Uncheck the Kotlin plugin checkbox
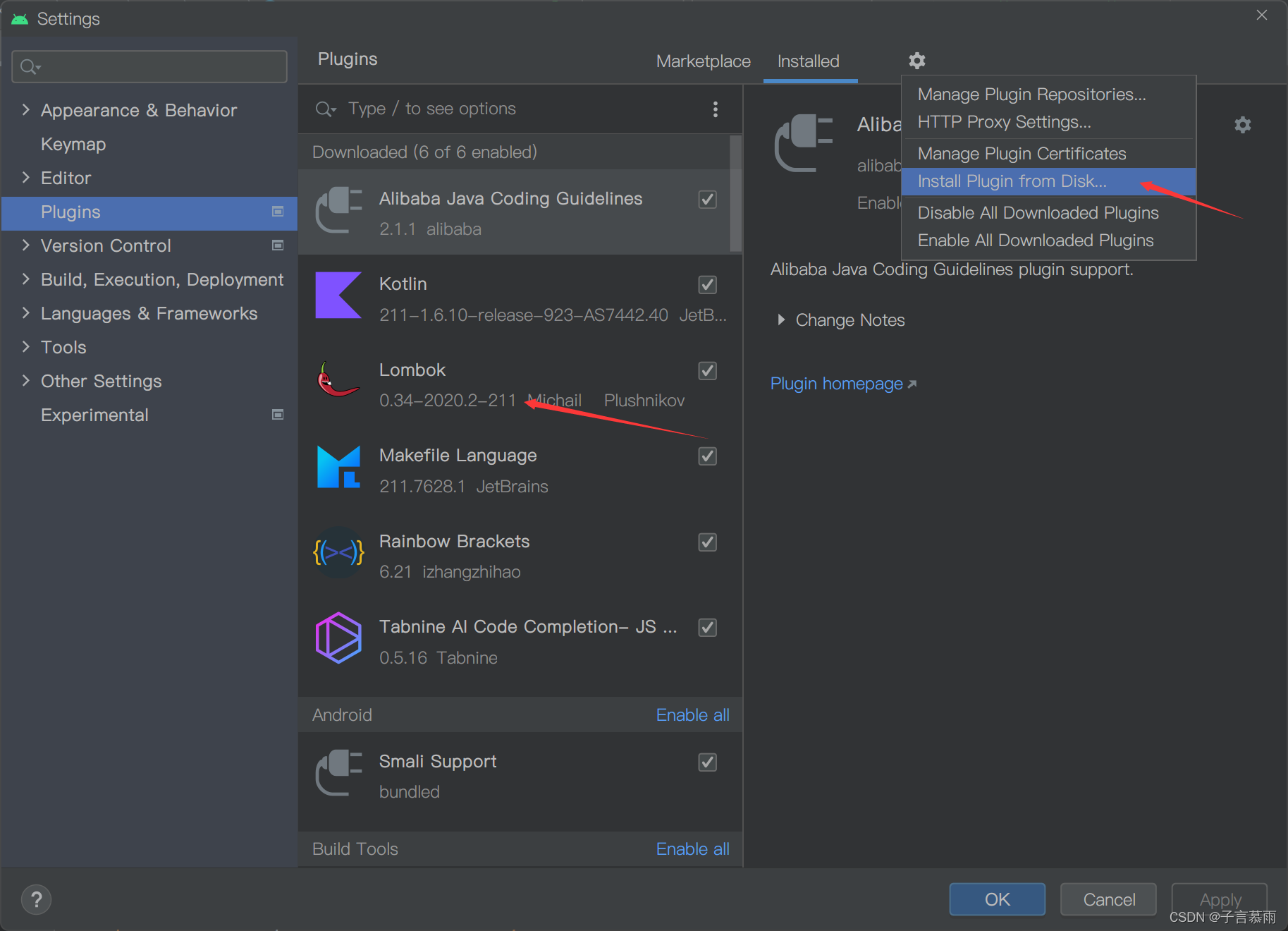The height and width of the screenshot is (931, 1288). click(707, 285)
